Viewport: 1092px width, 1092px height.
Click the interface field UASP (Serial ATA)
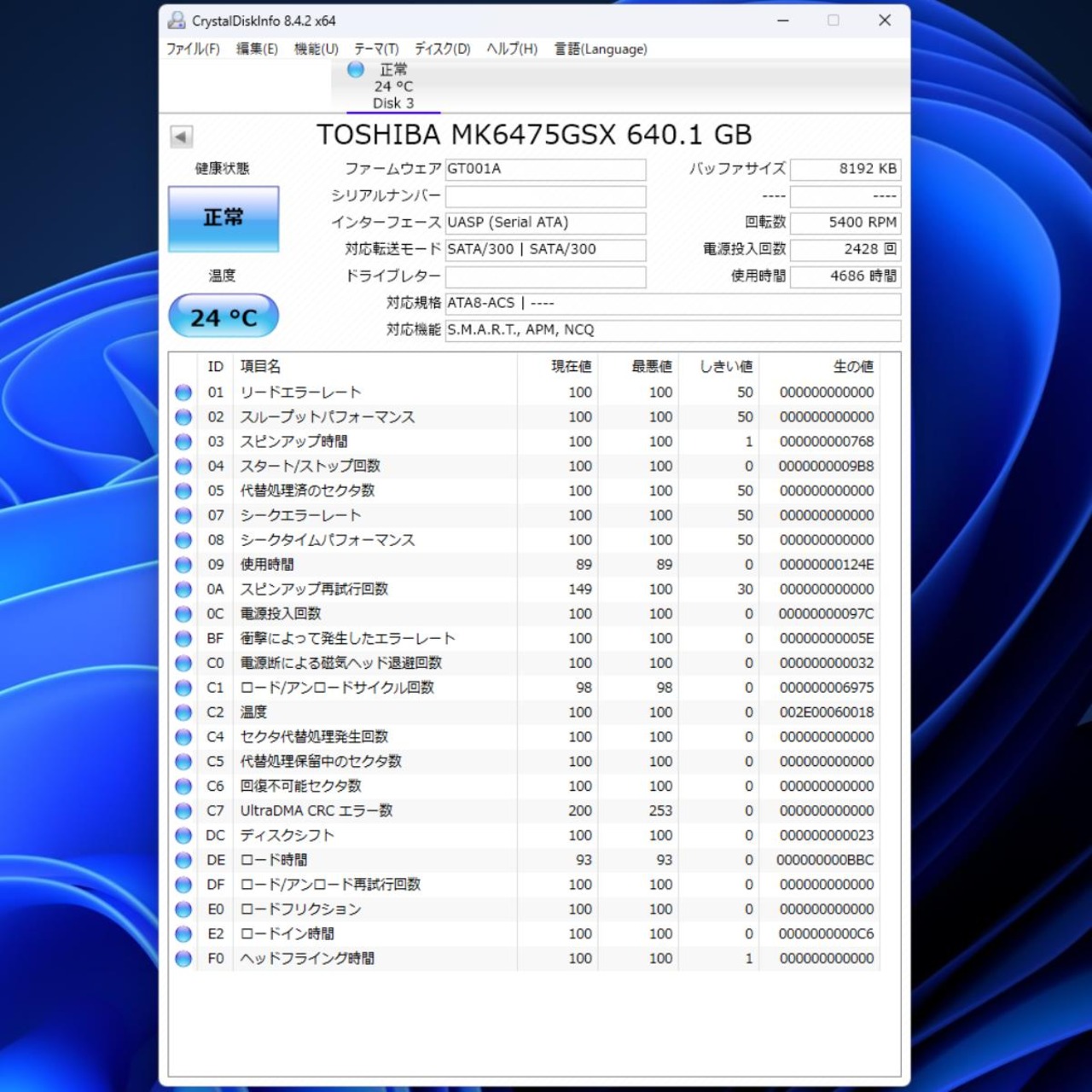point(546,223)
